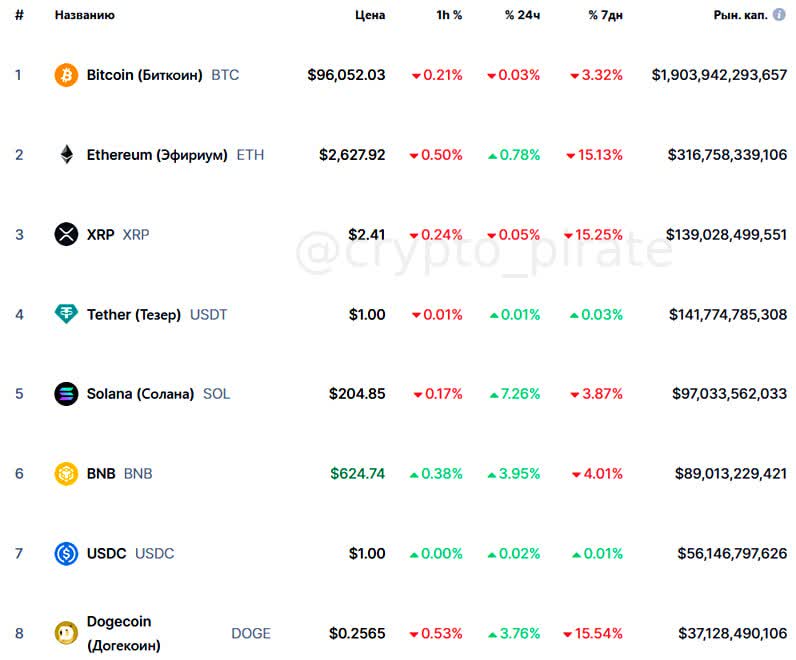Click the Dogecoin logo icon
Image resolution: width=796 pixels, height=660 pixels.
coord(66,633)
